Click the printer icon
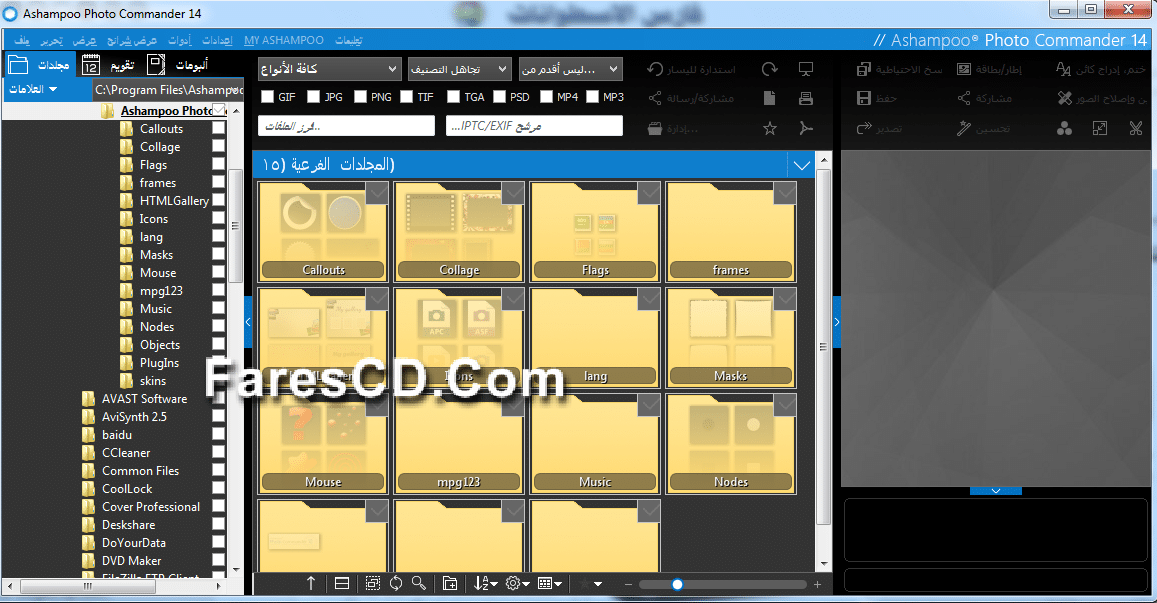This screenshot has width=1157, height=603. 806,98
